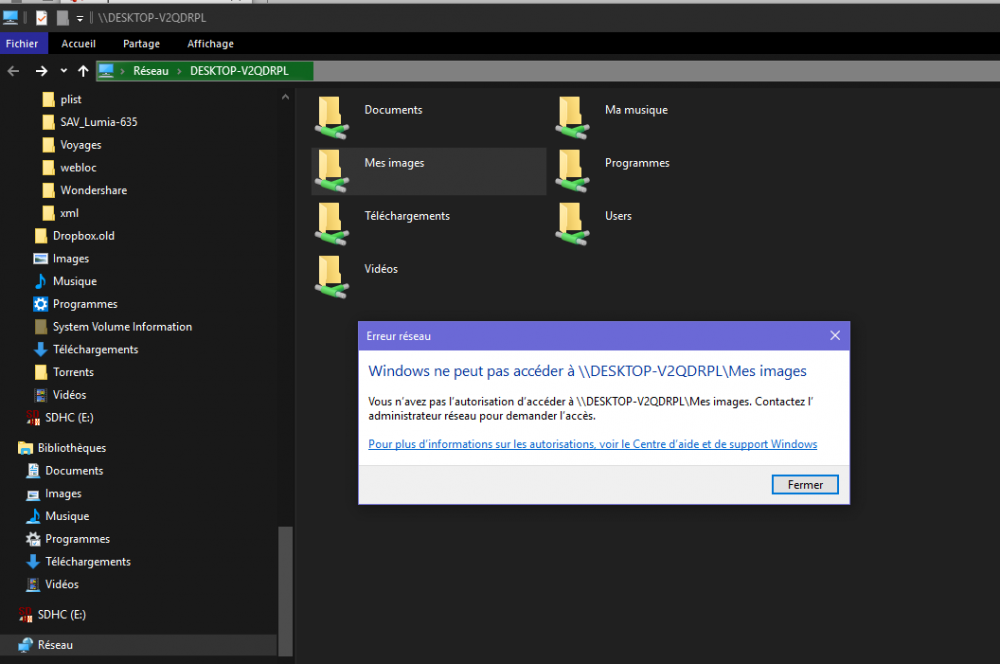Open the Téléchargements shared network folder
The width and height of the screenshot is (1000, 664).
pos(331,221)
